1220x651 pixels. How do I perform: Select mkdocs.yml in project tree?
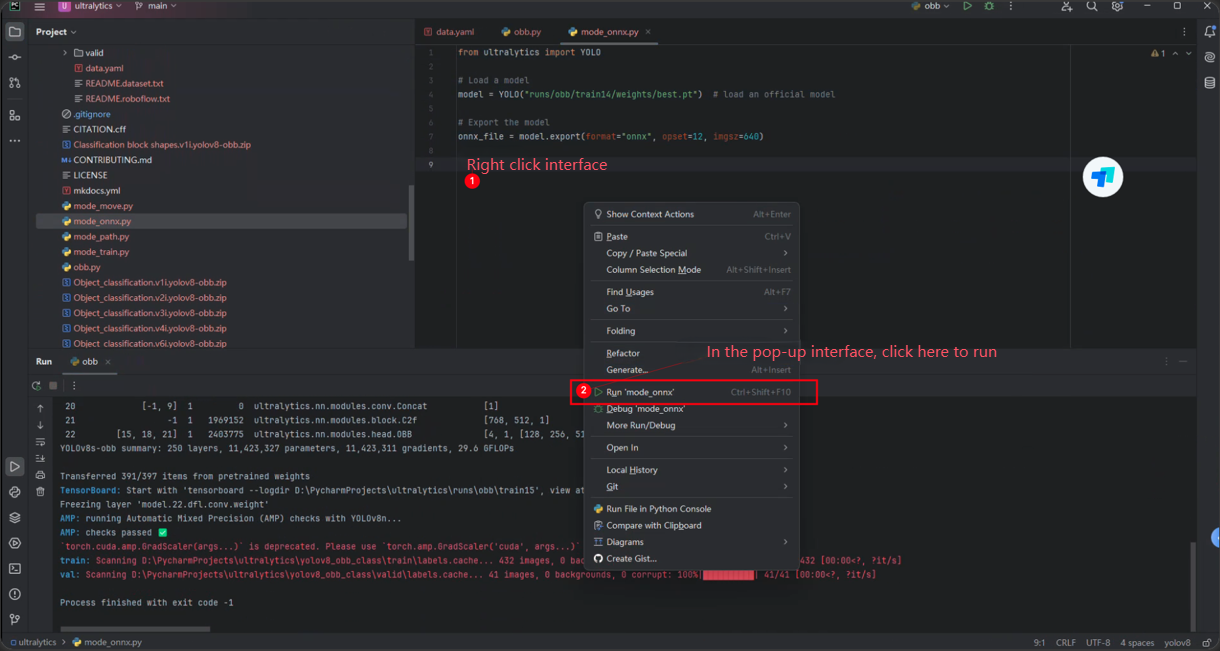96,190
